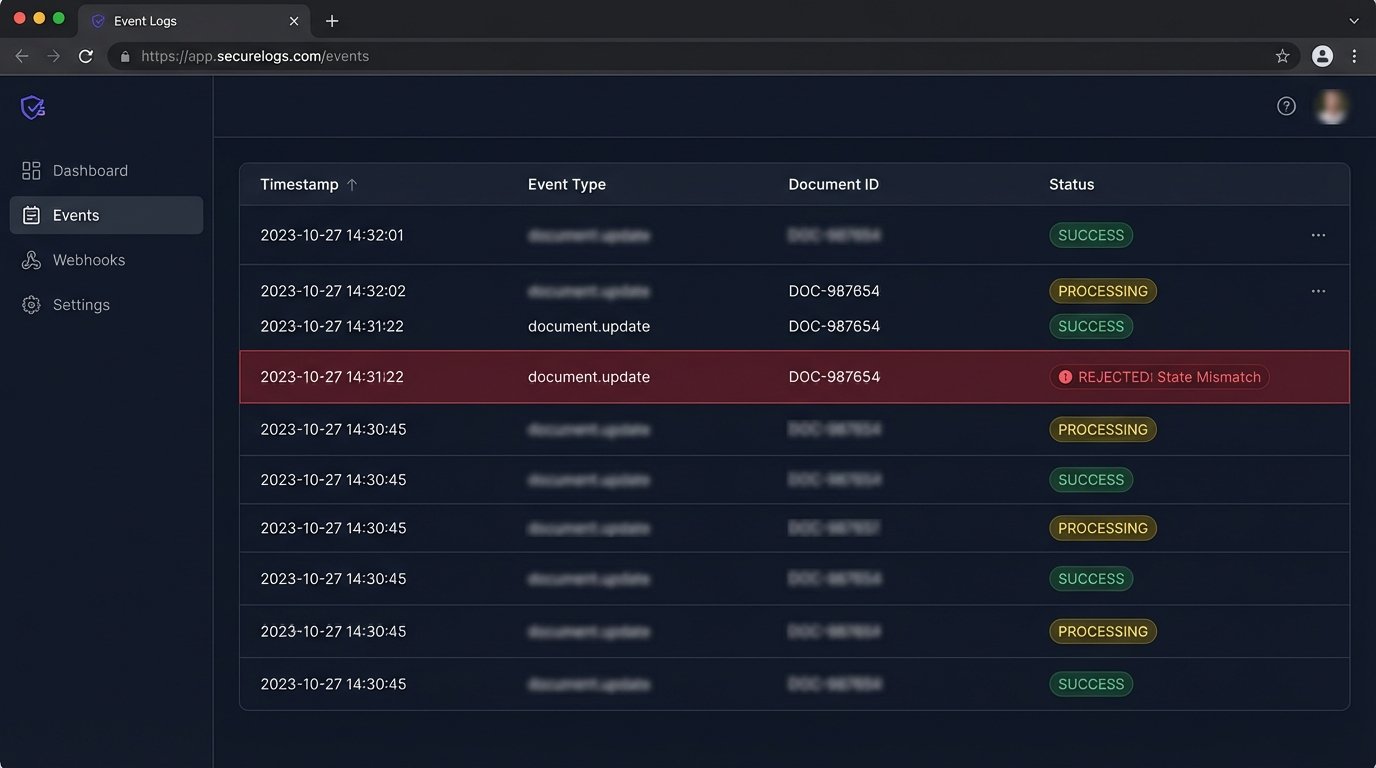Select the Webhooks sidebar icon
The image size is (1376, 768).
coord(31,259)
